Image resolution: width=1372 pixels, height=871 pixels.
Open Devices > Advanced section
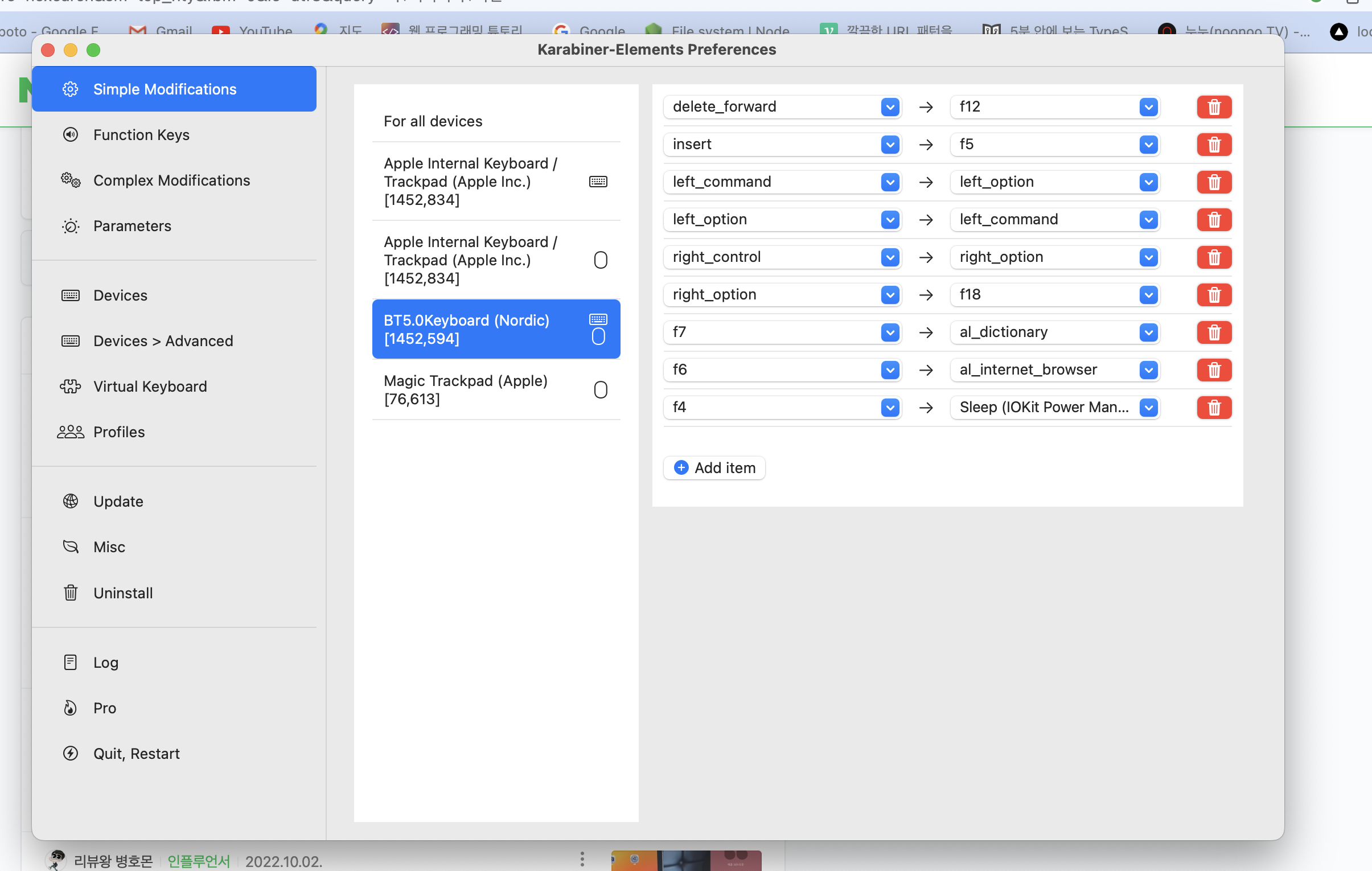(x=174, y=340)
